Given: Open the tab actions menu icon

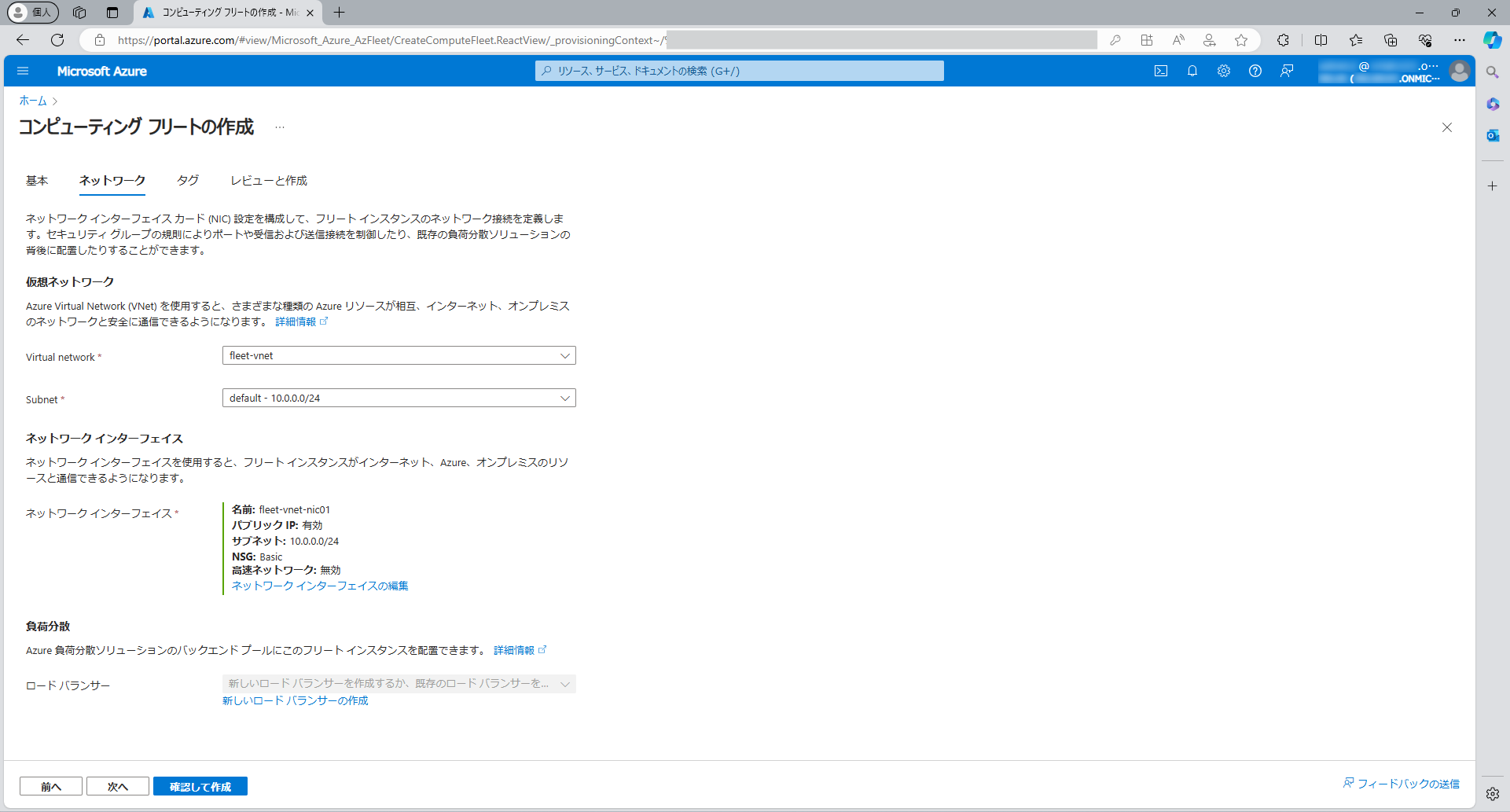Looking at the screenshot, I should pos(112,13).
